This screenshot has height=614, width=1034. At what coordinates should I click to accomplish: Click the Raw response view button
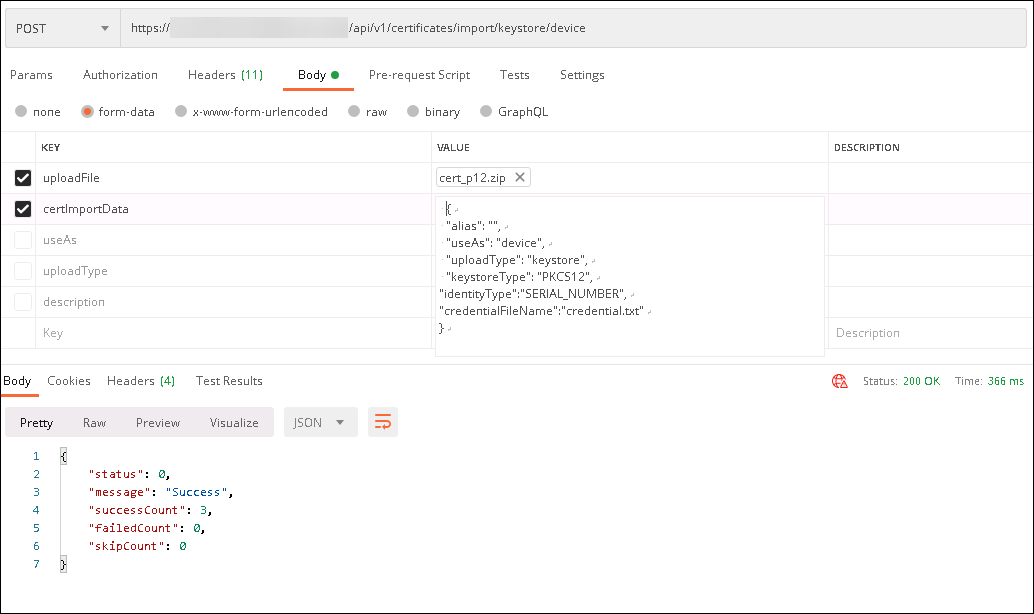pos(94,423)
